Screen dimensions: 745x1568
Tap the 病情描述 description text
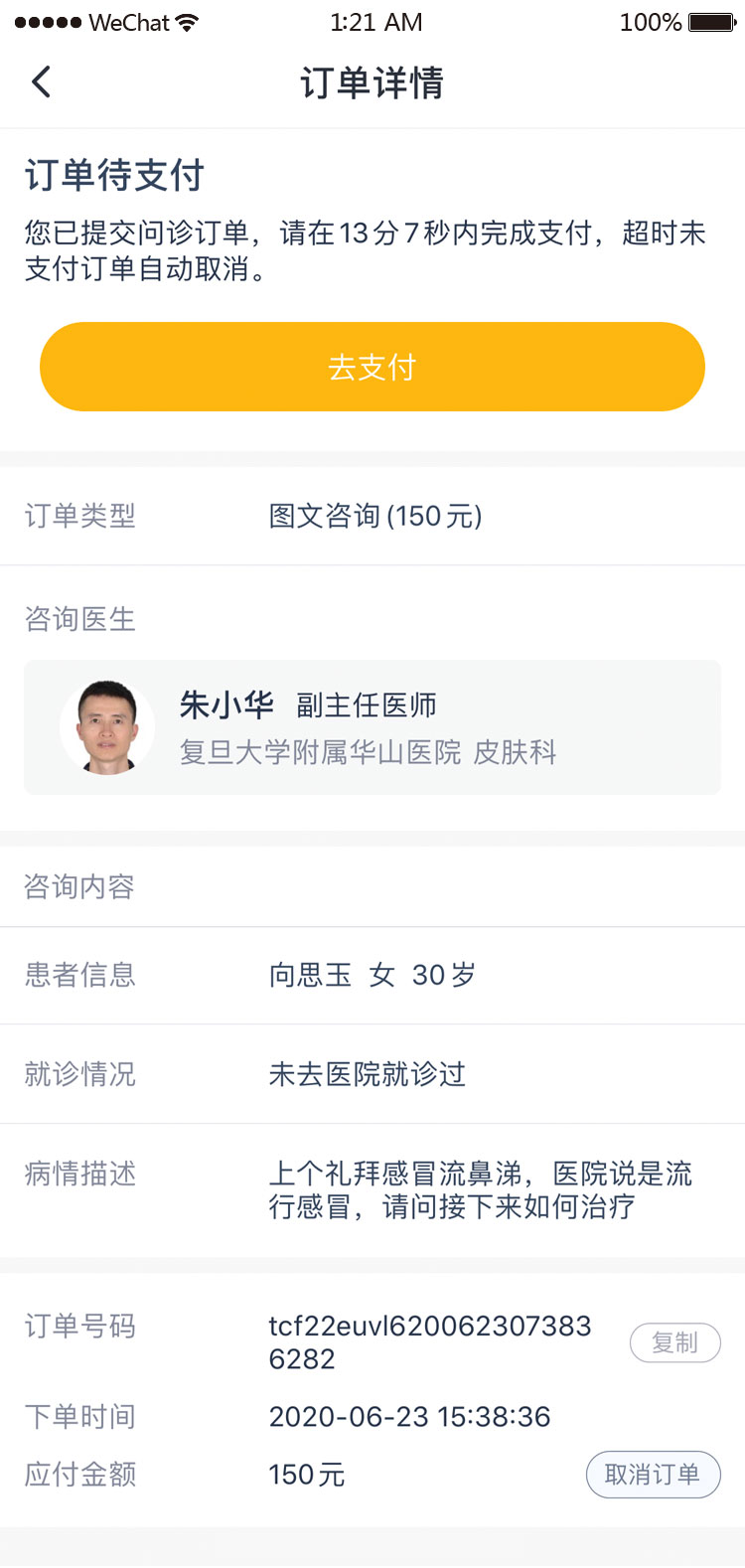480,1189
